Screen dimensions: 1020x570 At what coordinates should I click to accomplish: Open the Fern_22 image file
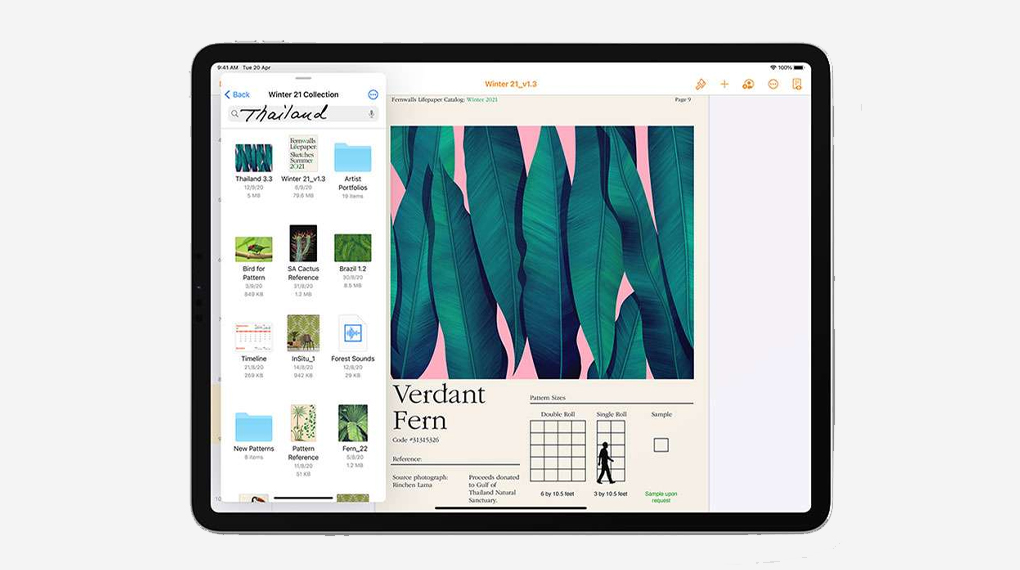click(x=353, y=423)
